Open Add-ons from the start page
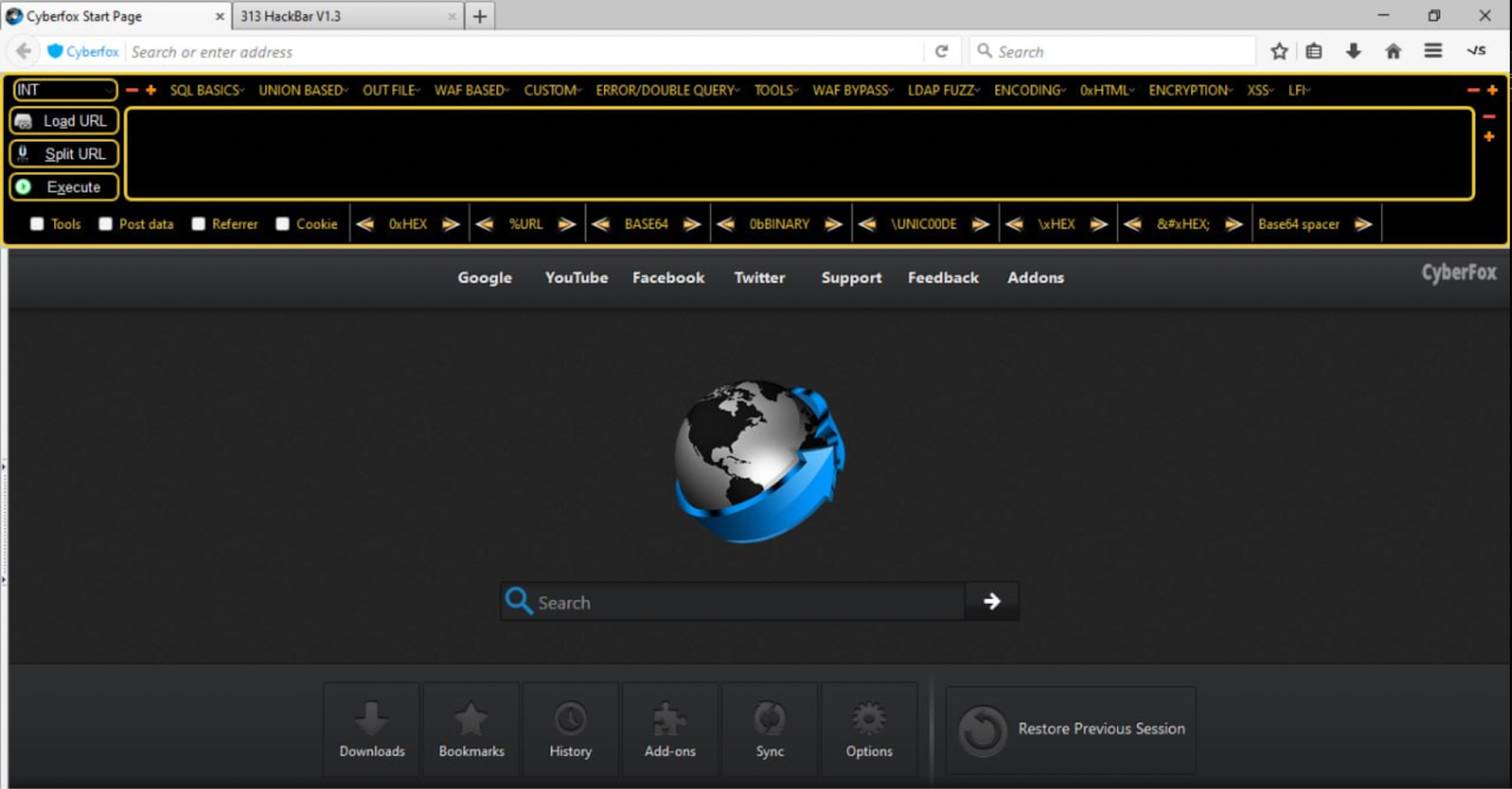Screen dimensions: 1512x789 pos(670,729)
